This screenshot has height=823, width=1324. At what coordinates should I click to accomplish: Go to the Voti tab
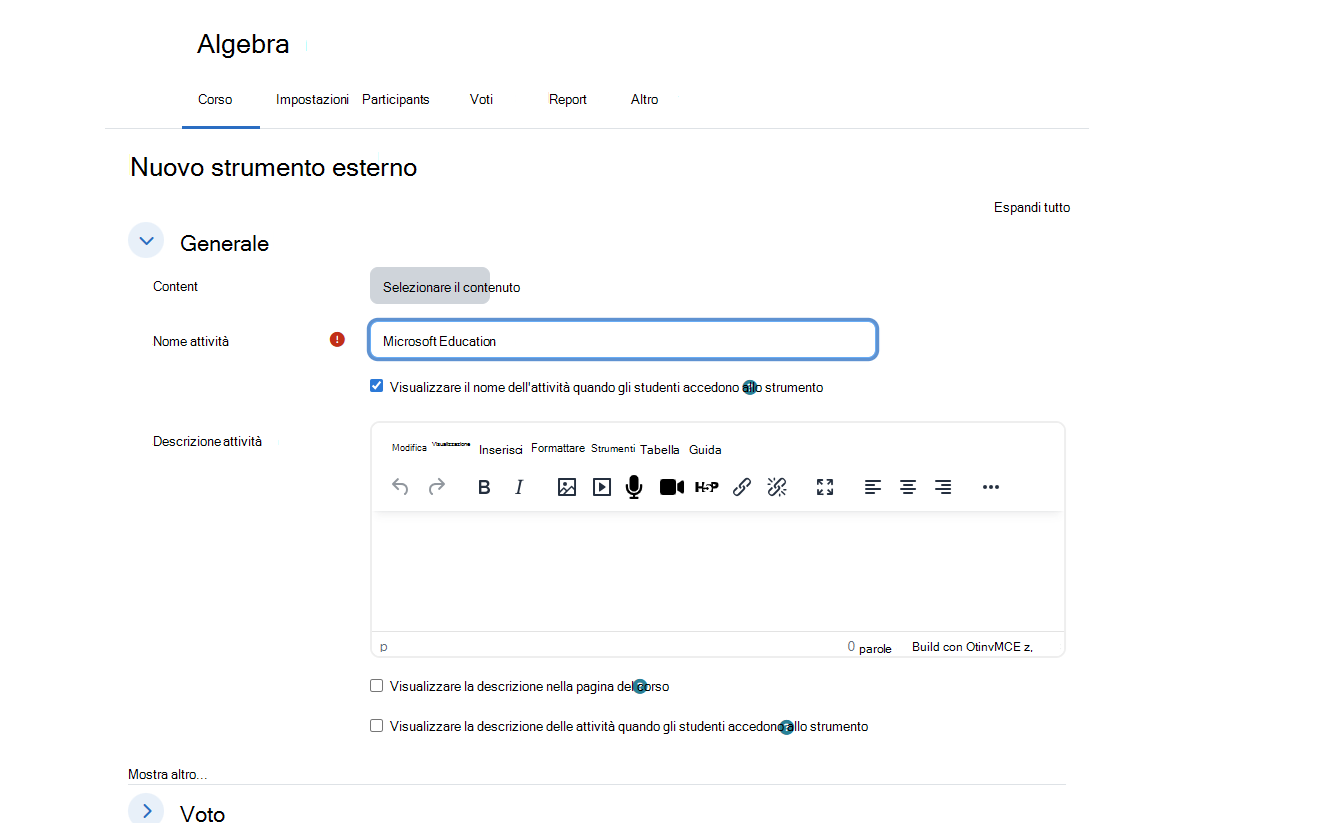click(x=481, y=100)
